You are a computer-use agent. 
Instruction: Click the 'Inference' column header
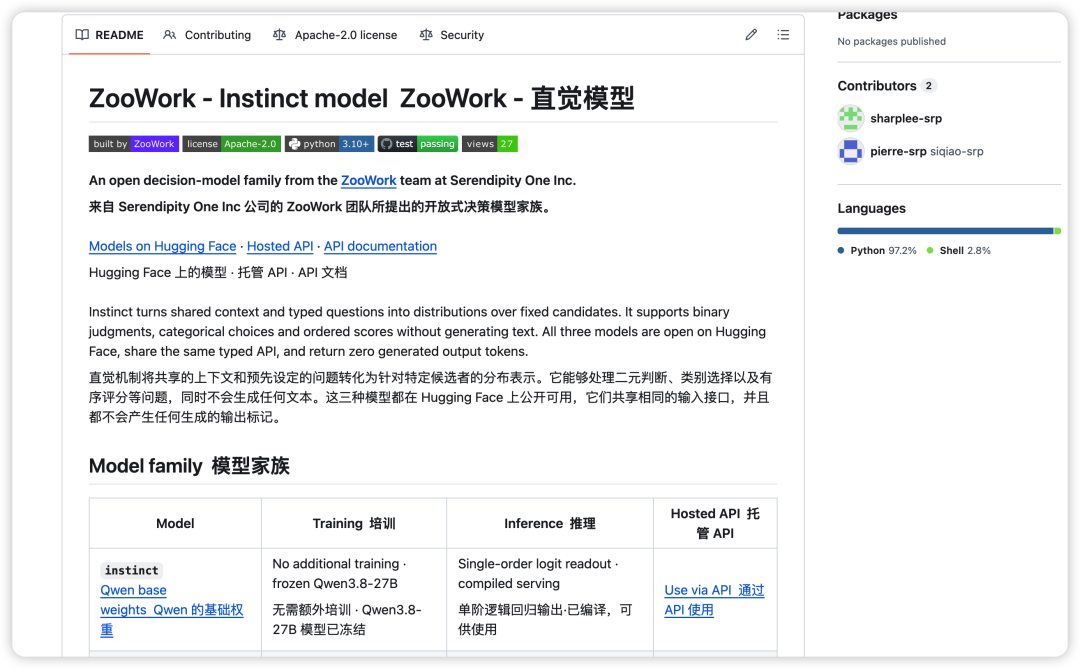point(550,524)
